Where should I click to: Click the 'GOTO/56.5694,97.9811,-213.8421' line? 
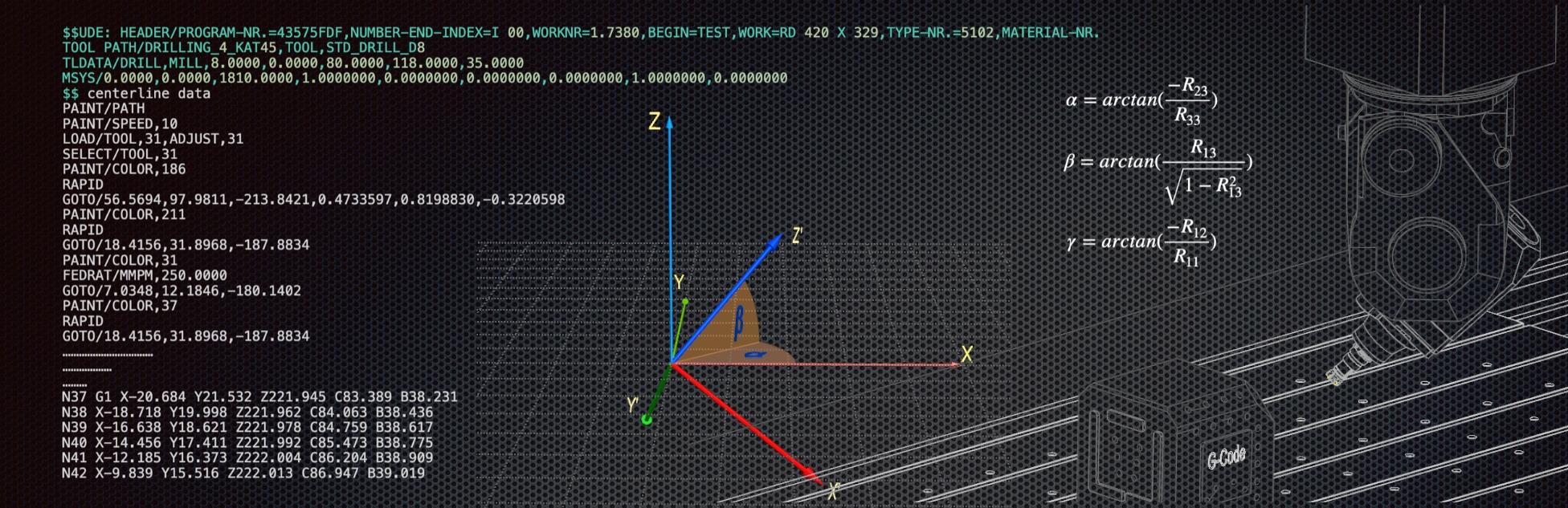[x=313, y=199]
